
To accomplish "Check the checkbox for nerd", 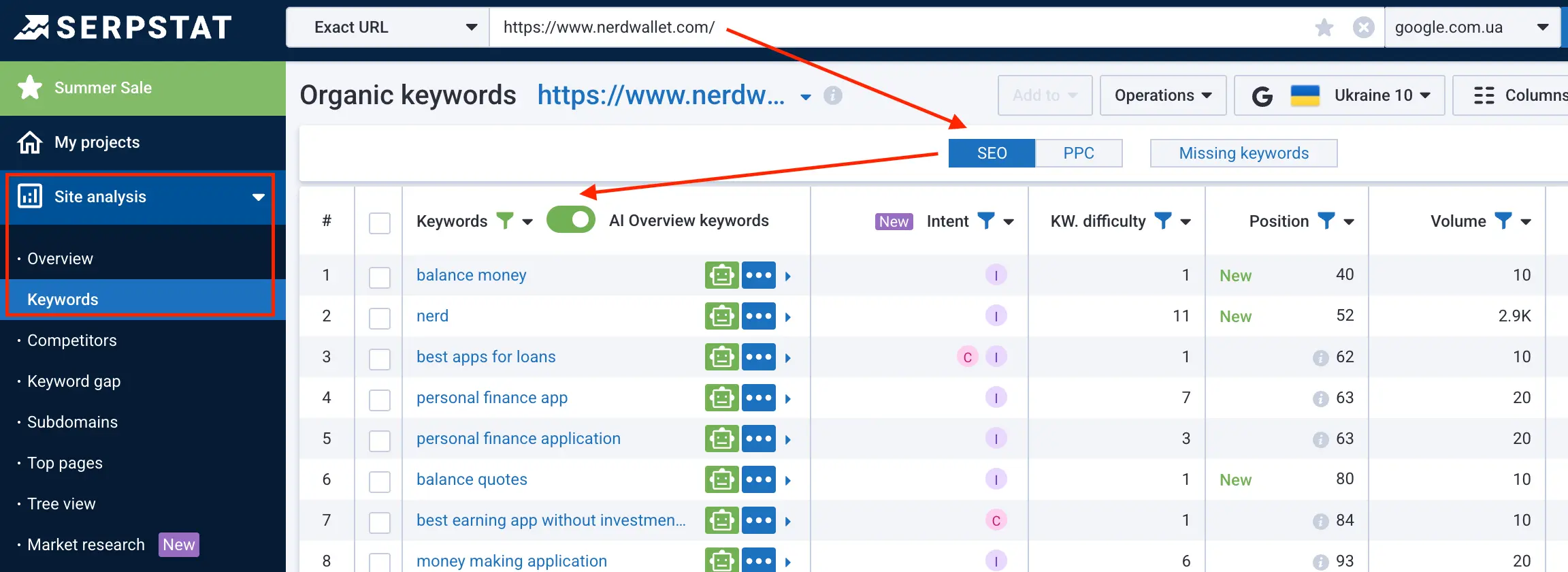I will tap(380, 318).
